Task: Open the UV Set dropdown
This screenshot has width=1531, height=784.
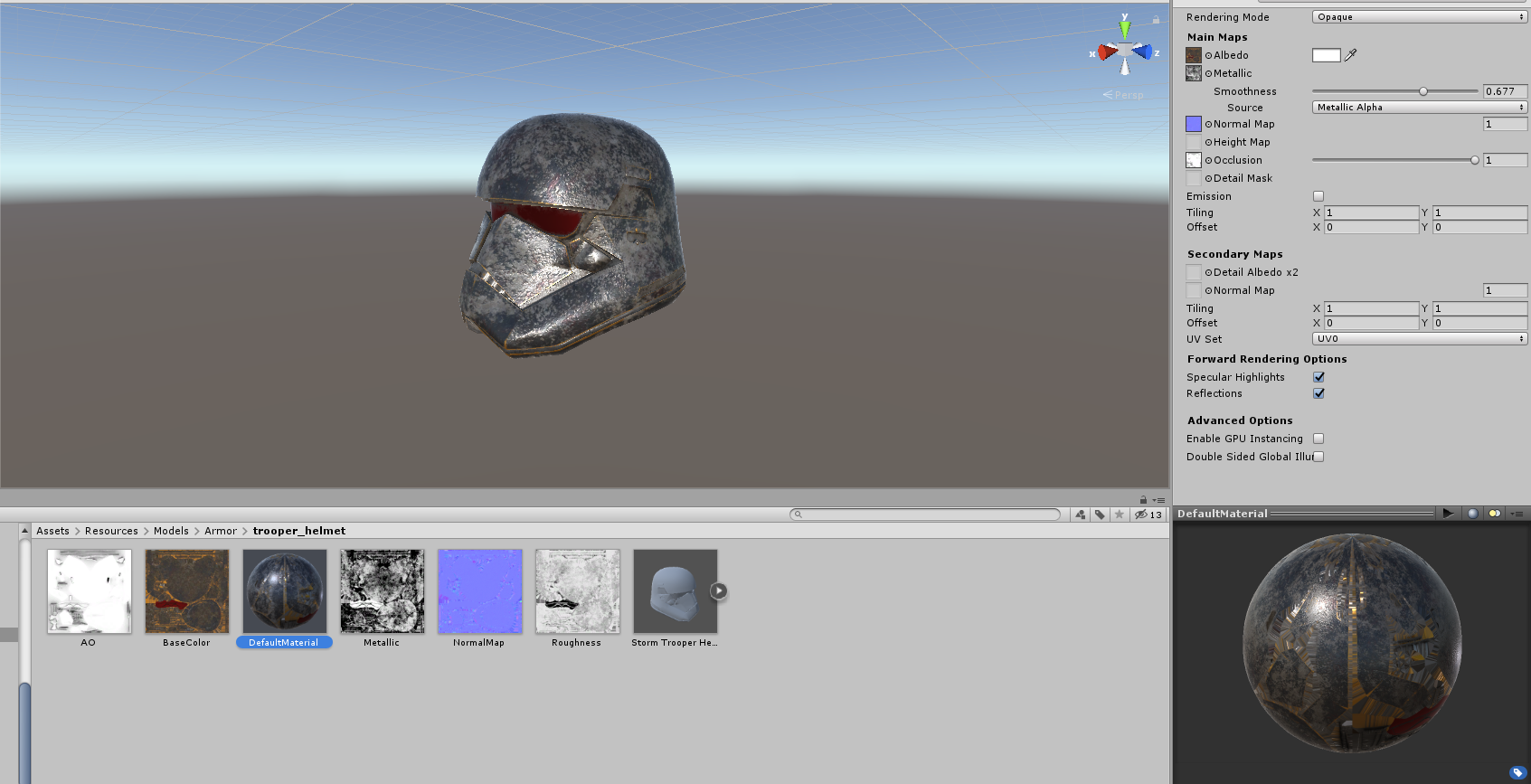Action: pyautogui.click(x=1420, y=339)
